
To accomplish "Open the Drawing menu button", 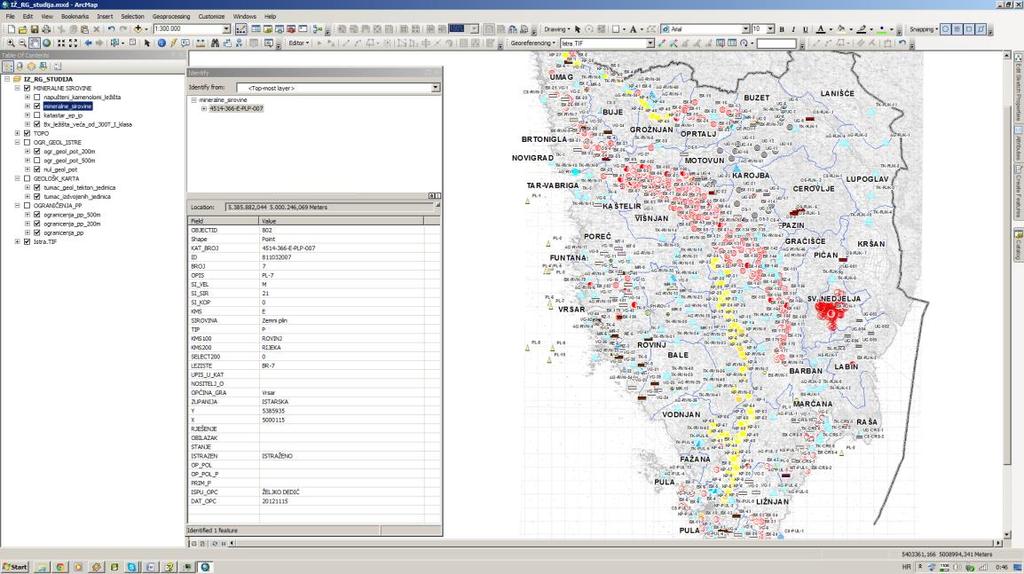I will point(556,29).
